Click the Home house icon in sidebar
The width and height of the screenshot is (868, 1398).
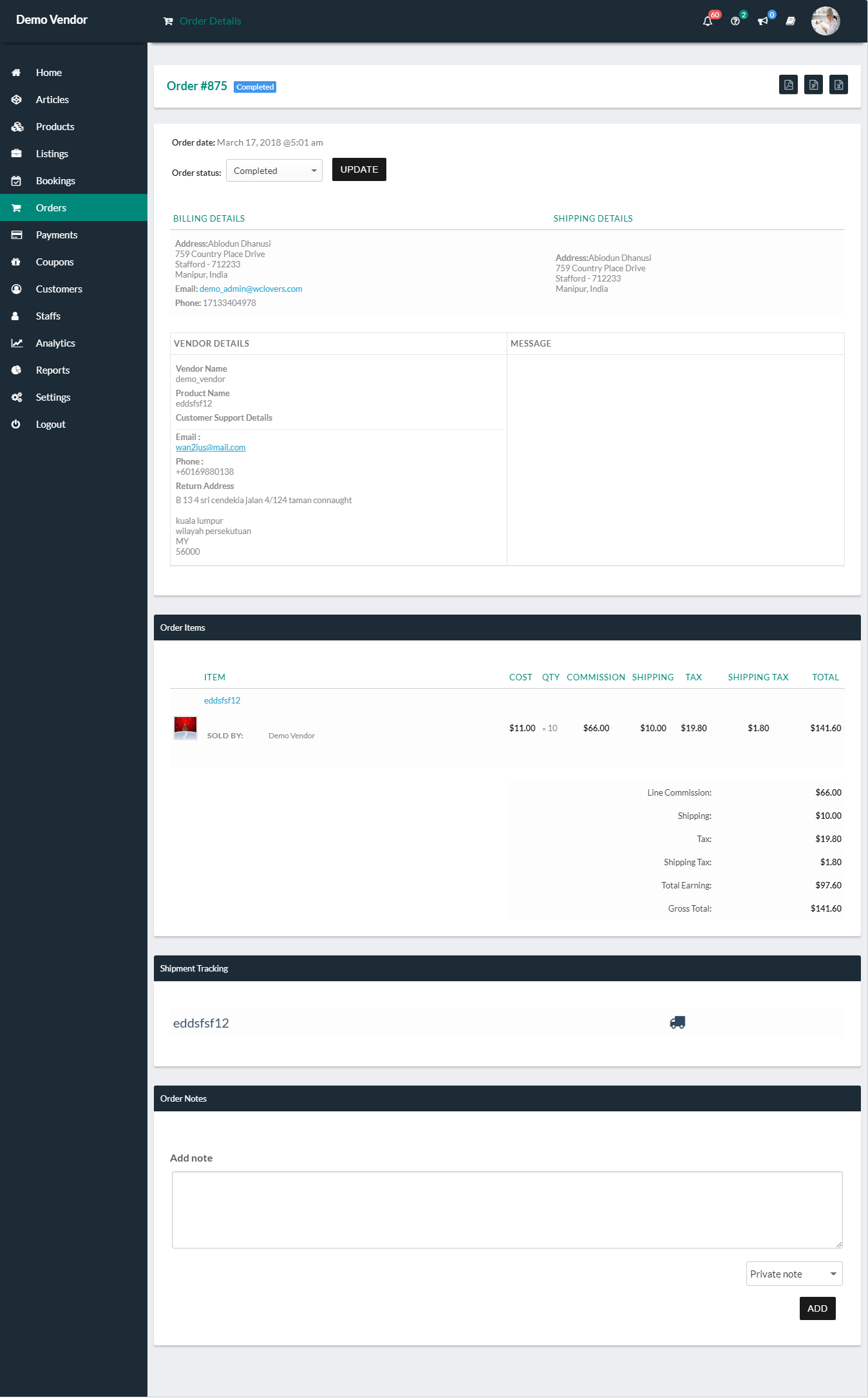(16, 73)
